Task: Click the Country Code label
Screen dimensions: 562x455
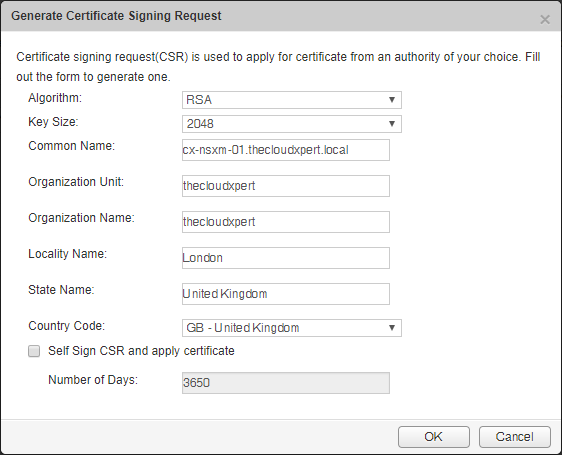Action: pos(66,326)
